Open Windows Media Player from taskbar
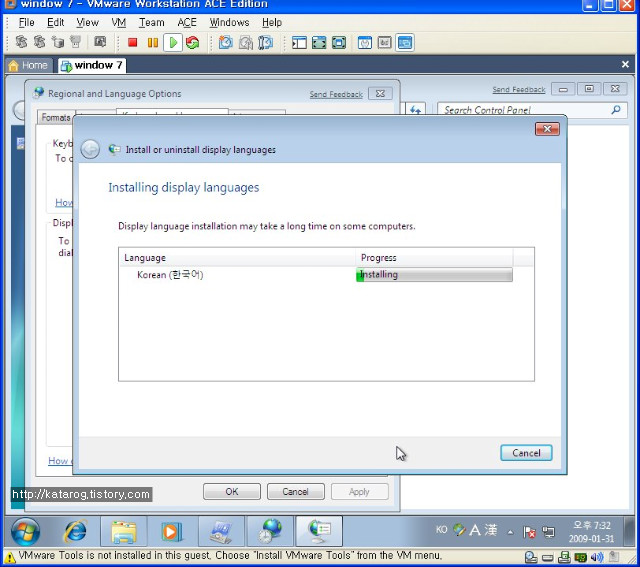Screen dimensions: 640x567 pos(172,531)
